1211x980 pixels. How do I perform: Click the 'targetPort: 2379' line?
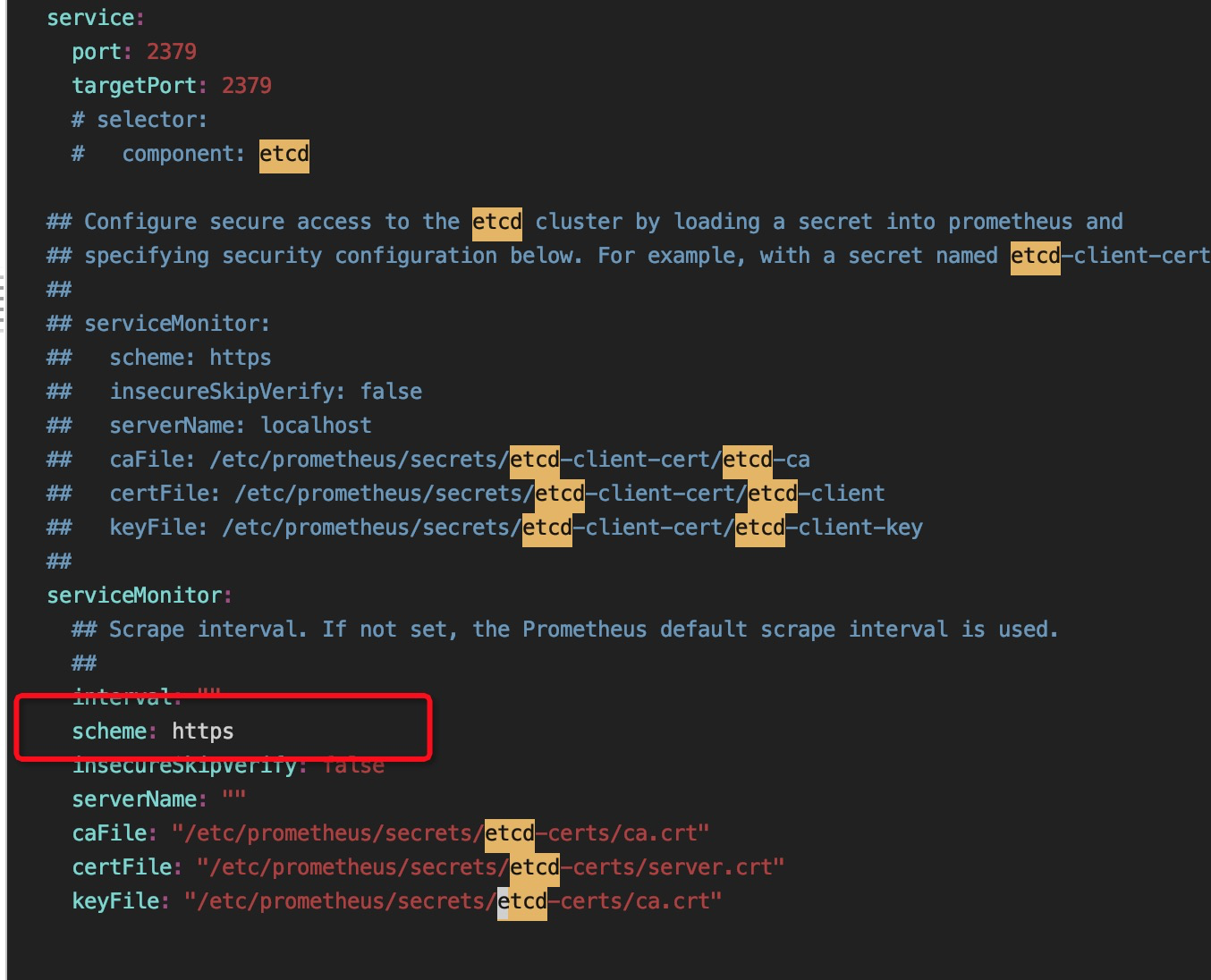click(x=172, y=86)
